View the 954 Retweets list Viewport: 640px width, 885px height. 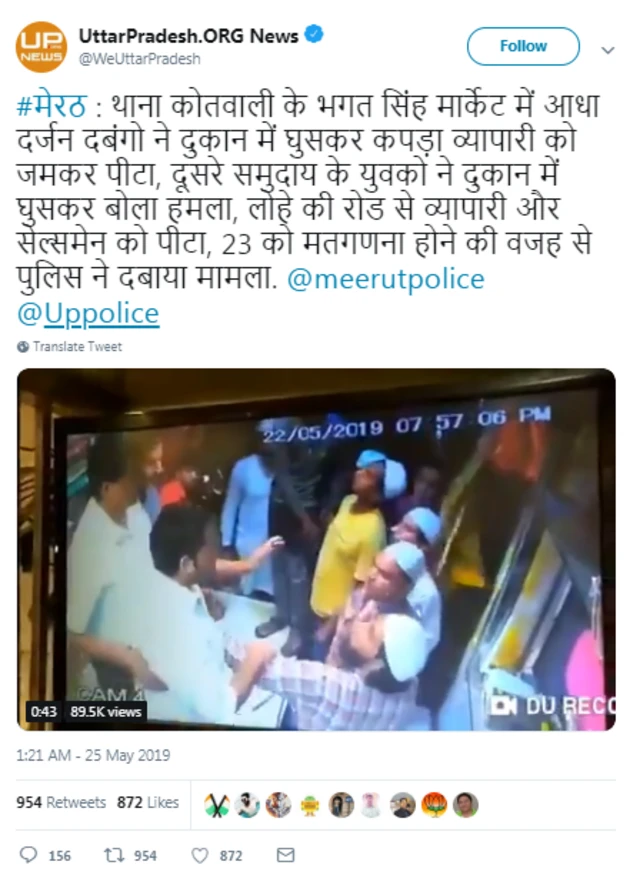[61, 802]
